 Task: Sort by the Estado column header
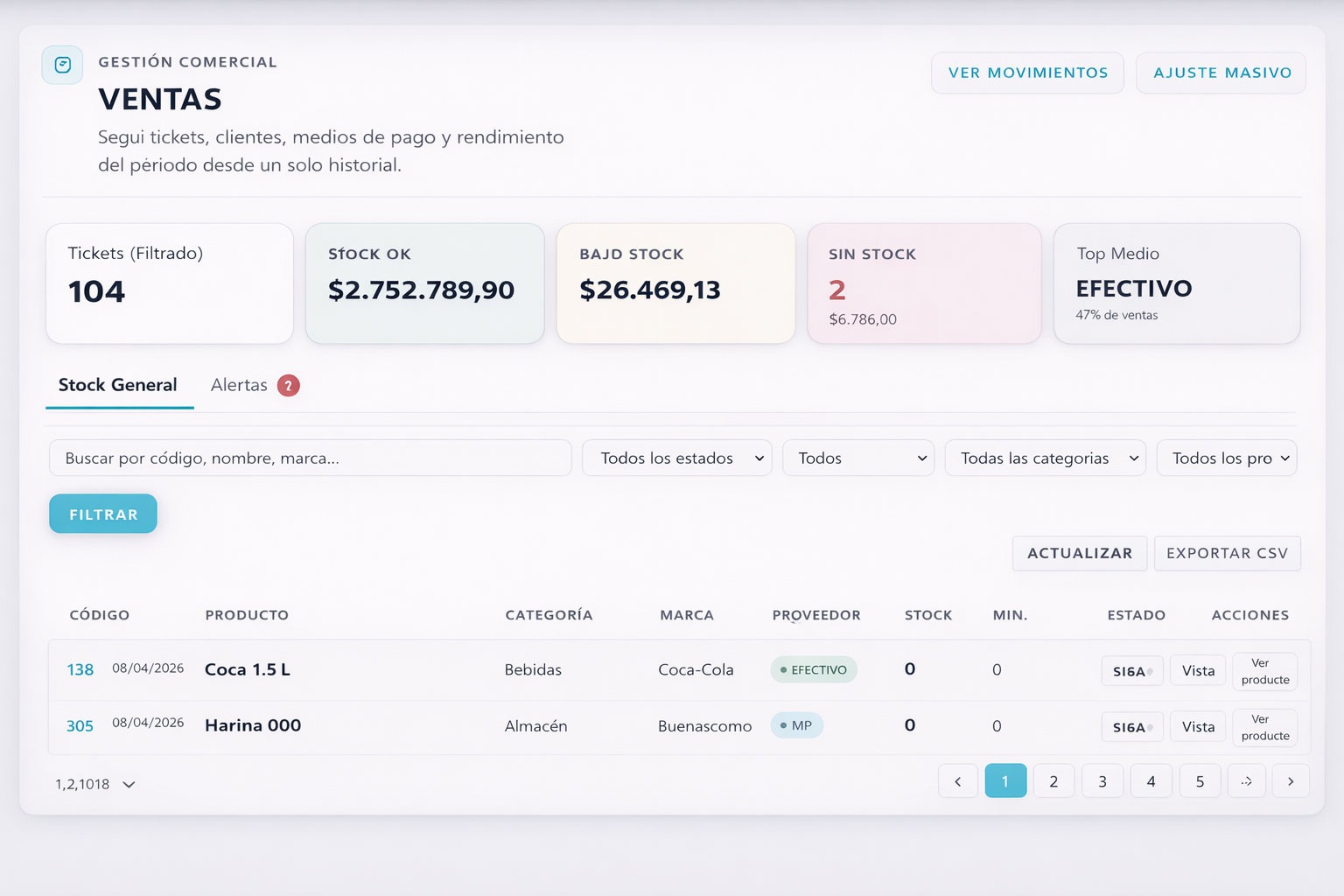point(1137,615)
